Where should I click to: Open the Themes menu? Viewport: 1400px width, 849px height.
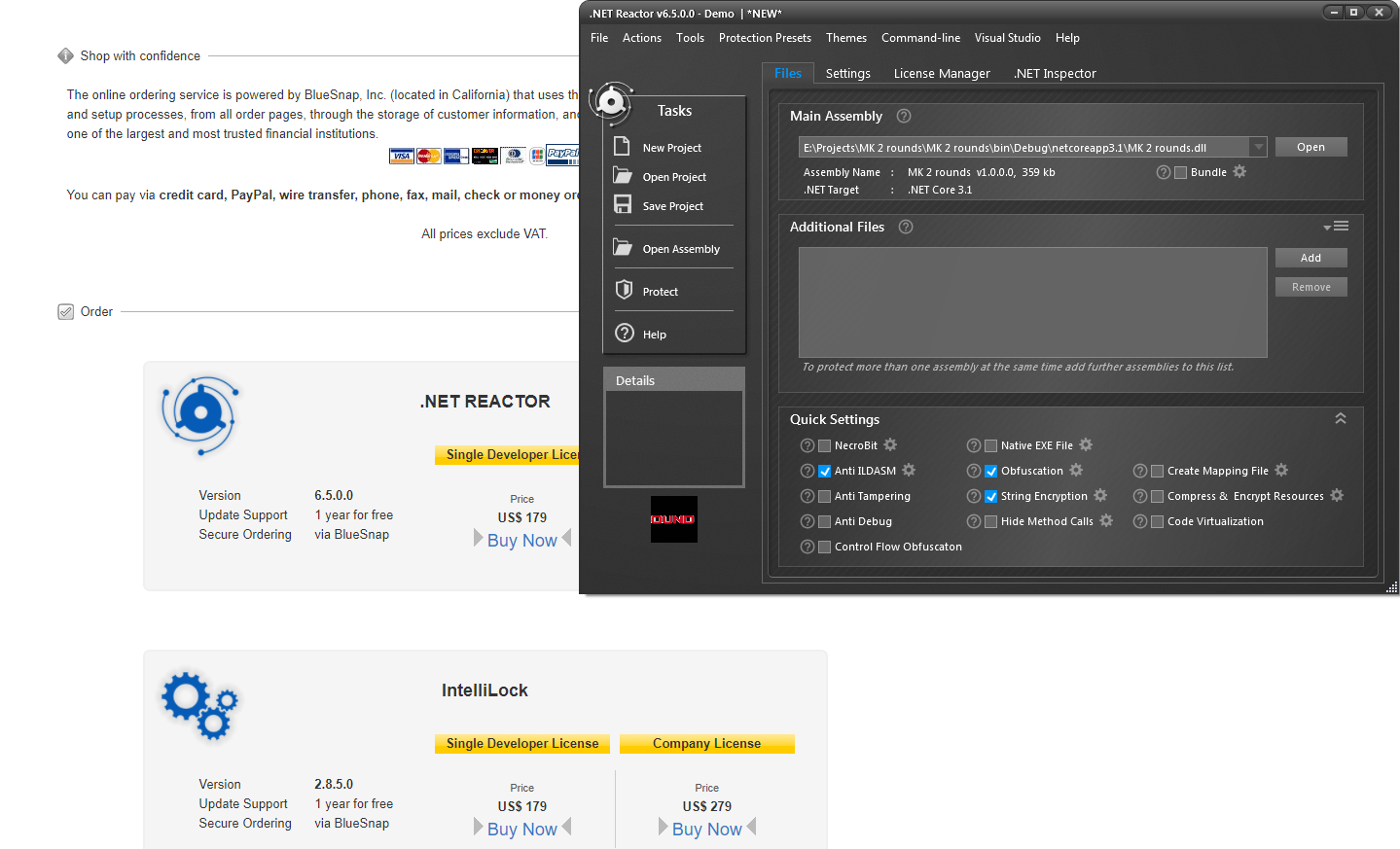coord(846,38)
